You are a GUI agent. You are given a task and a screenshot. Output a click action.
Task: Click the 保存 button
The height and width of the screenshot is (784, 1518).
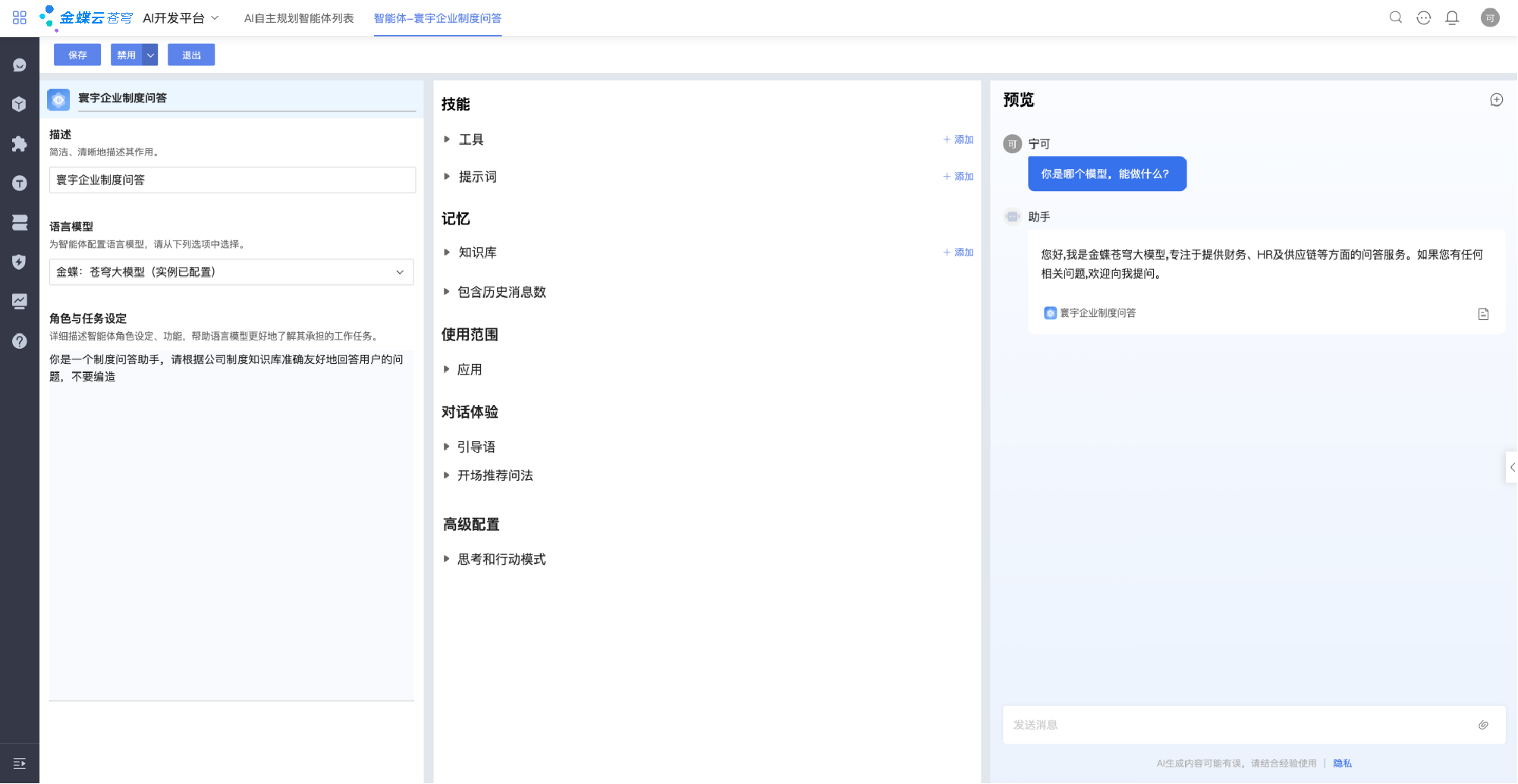click(x=77, y=55)
